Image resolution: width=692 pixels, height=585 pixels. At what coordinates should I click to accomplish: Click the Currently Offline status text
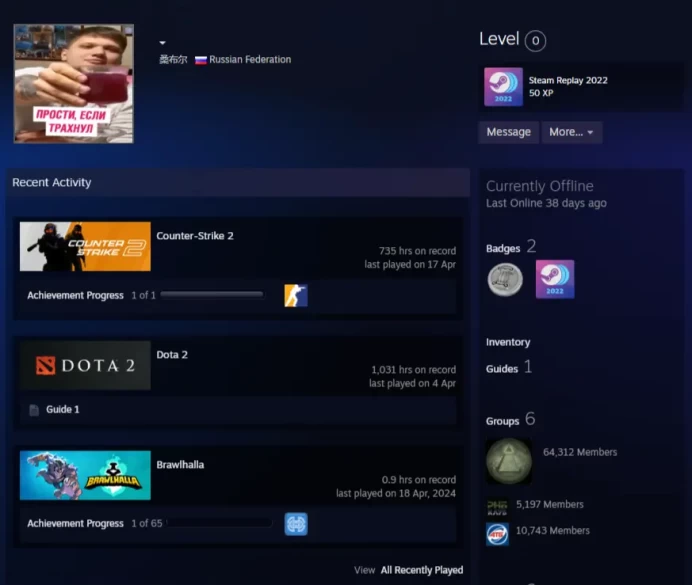540,186
